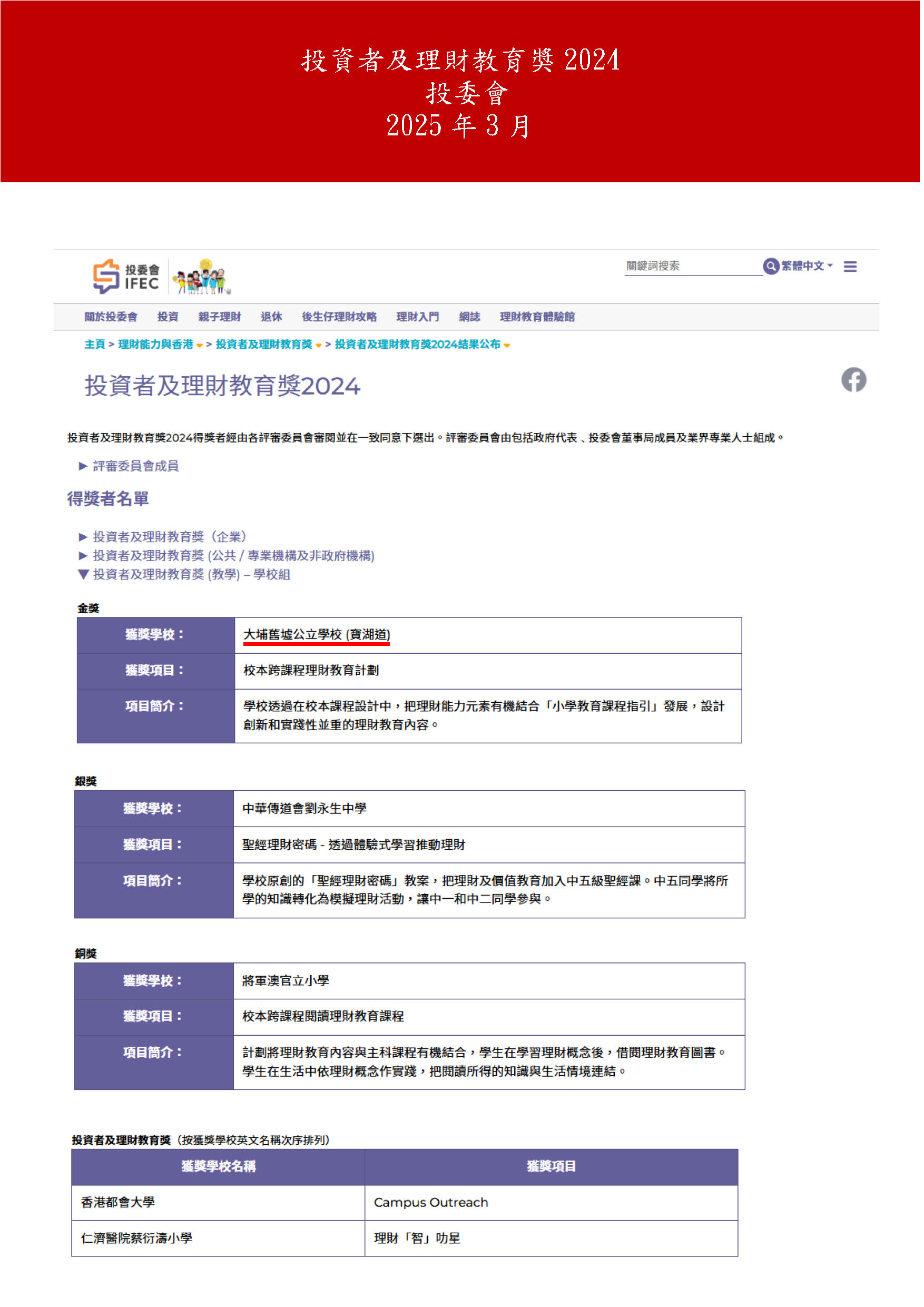The image size is (924, 1307).
Task: Expand arrow beside 2024結果公布 breadcrumb
Action: 507,345
